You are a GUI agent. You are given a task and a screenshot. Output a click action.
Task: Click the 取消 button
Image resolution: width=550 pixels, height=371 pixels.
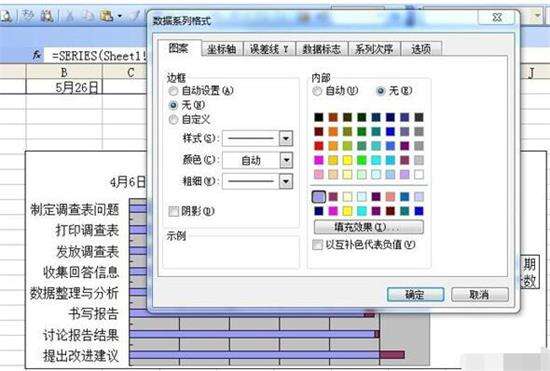(479, 295)
